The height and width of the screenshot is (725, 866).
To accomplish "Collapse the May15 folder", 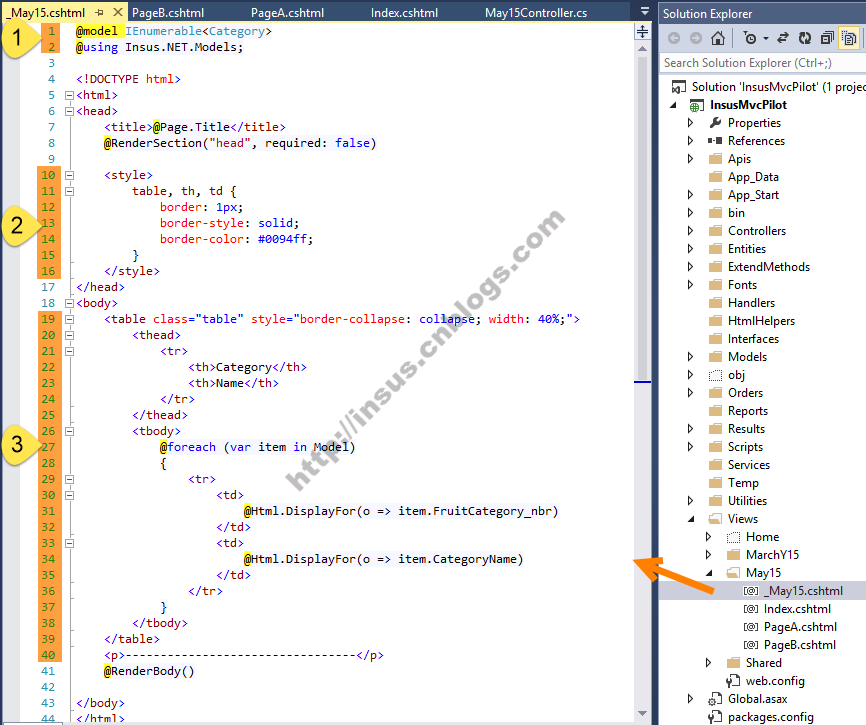I will coord(709,573).
